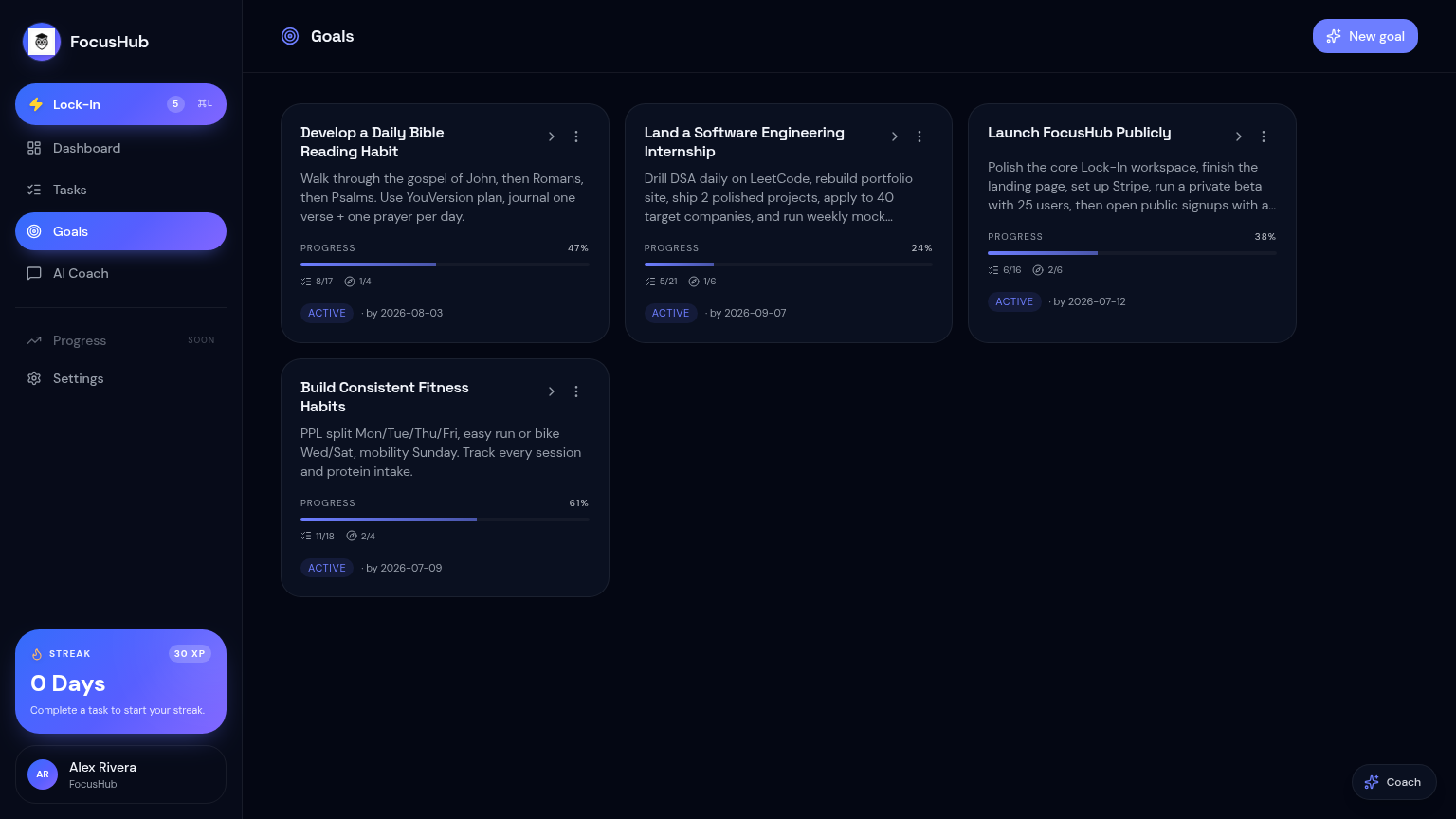
Task: Click the "Develop a Daily Bible Reading Habit" title
Action: [x=373, y=142]
